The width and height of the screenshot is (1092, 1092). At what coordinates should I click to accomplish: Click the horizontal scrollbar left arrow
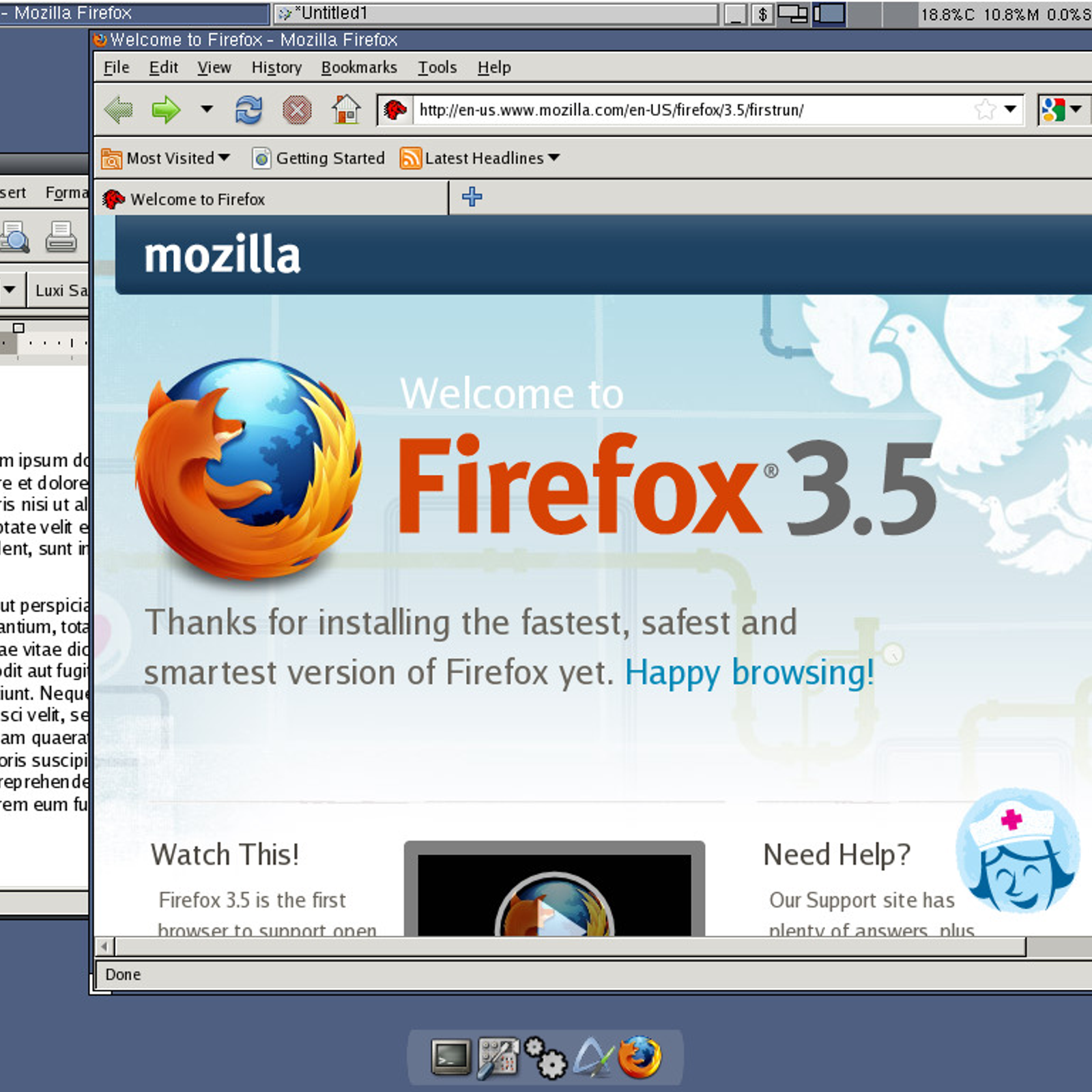[104, 947]
